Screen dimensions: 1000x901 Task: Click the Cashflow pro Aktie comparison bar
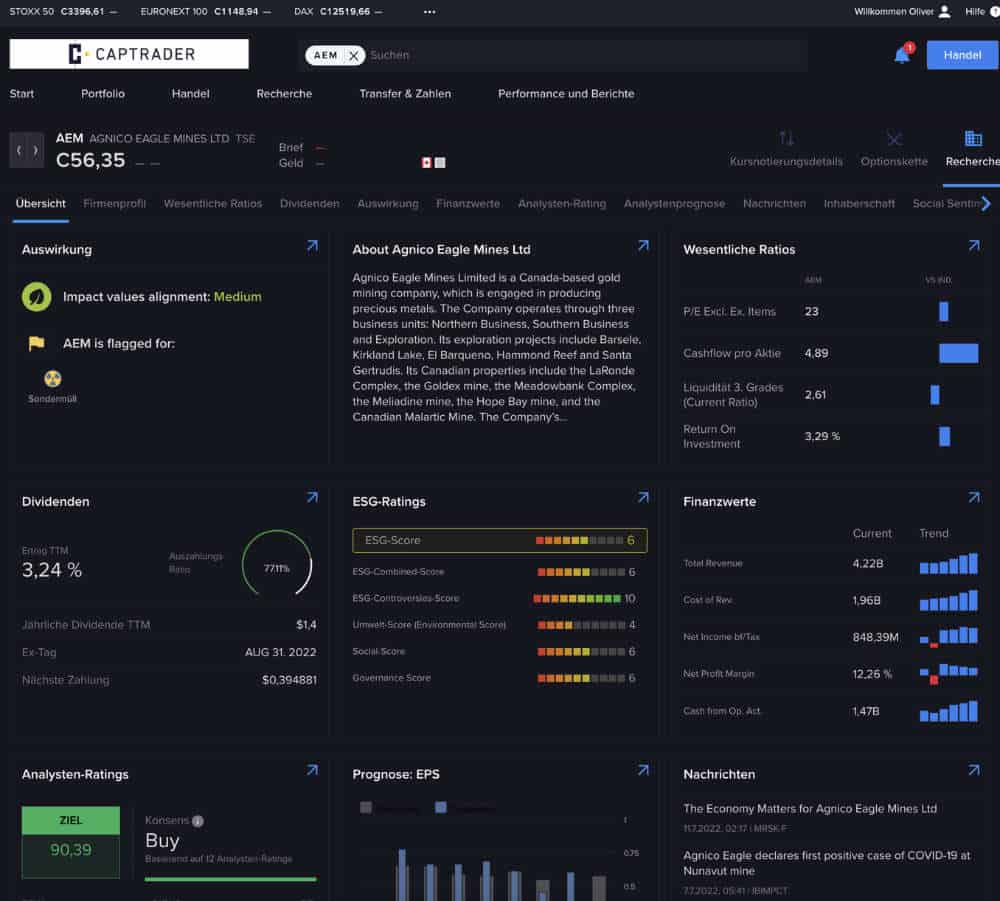pos(959,353)
